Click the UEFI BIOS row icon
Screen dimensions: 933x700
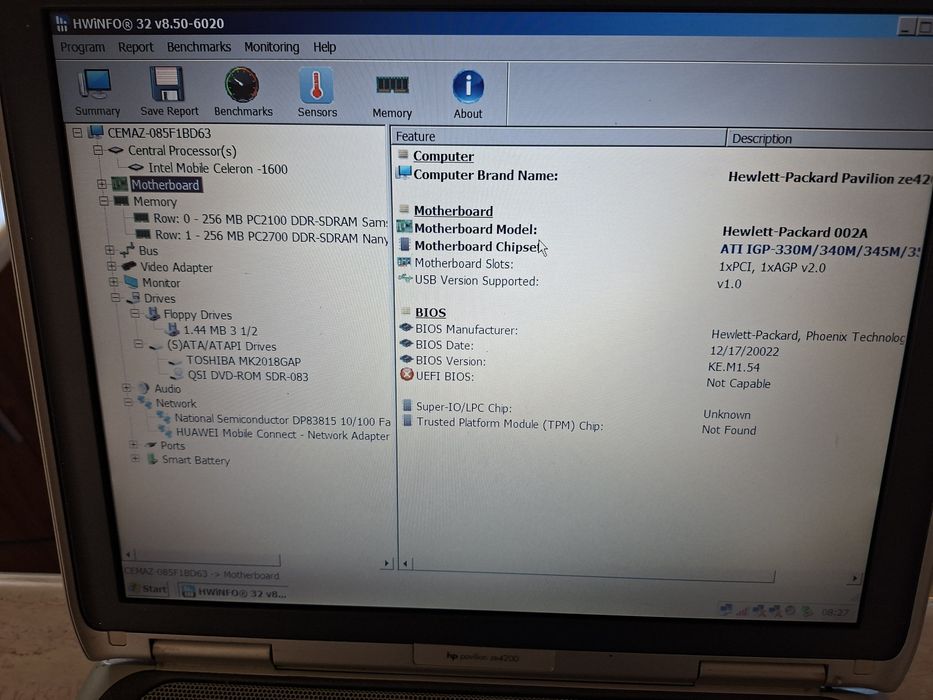click(407, 374)
